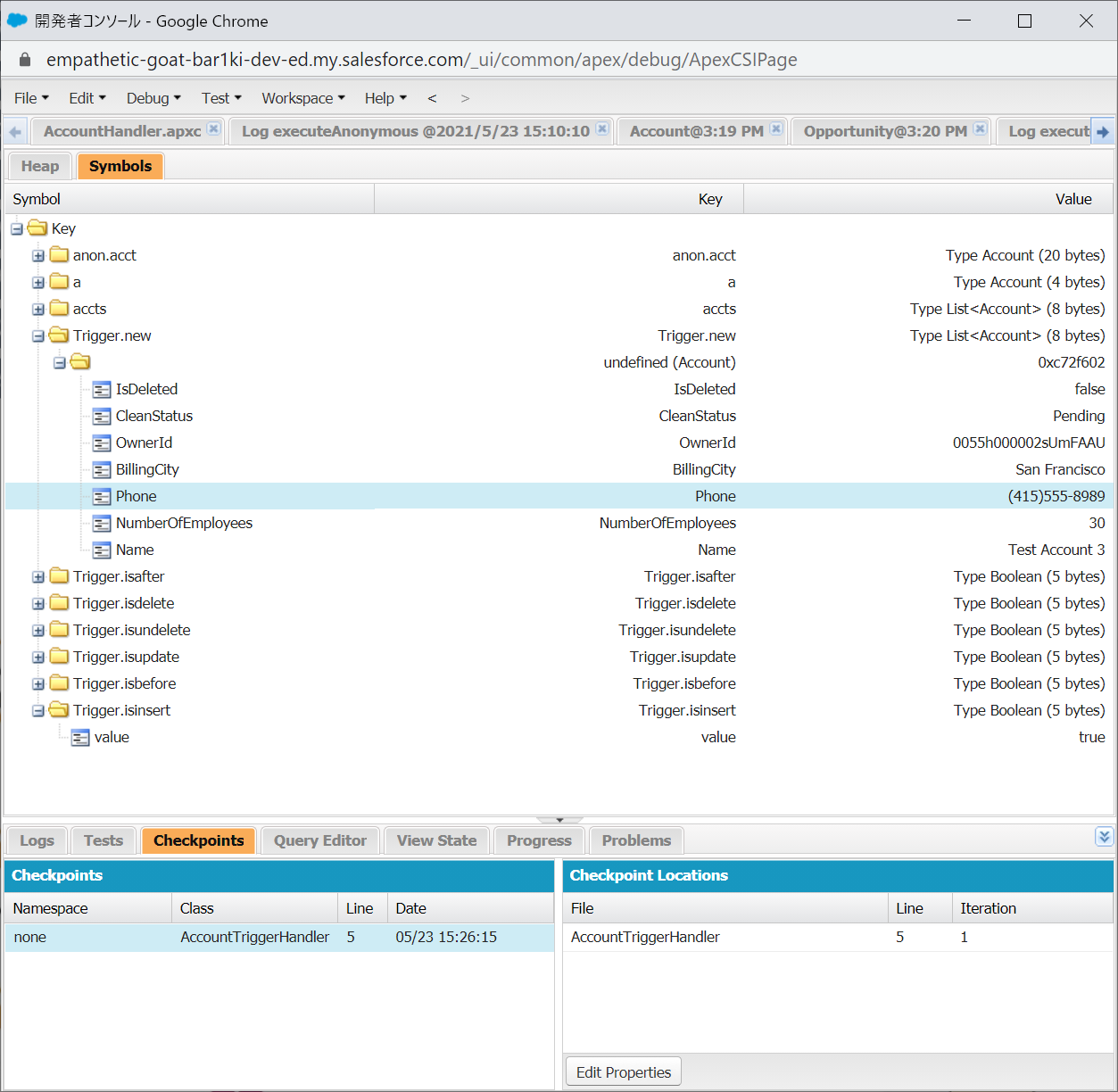Collapse the Trigger.new node
Image resolution: width=1118 pixels, height=1092 pixels.
(38, 336)
